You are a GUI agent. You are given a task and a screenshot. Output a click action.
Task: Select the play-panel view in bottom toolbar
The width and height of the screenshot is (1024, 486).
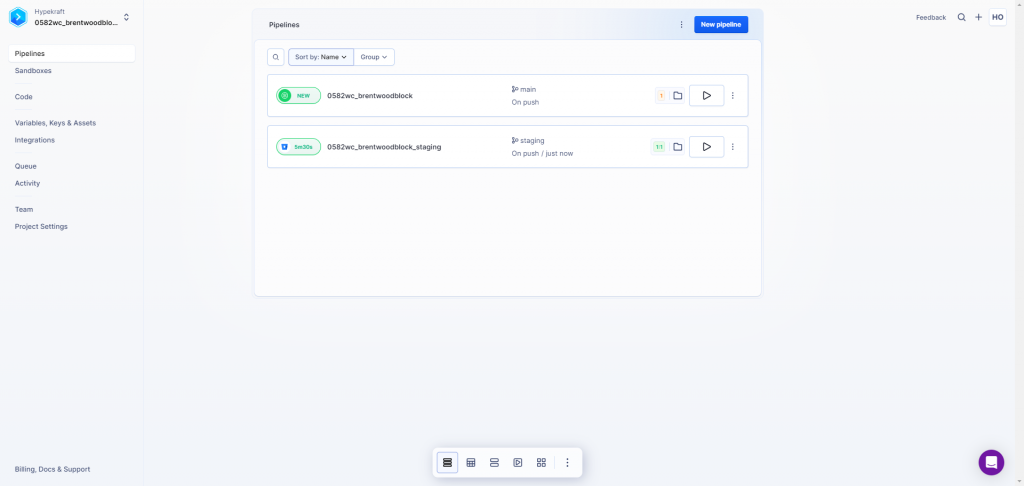point(518,463)
